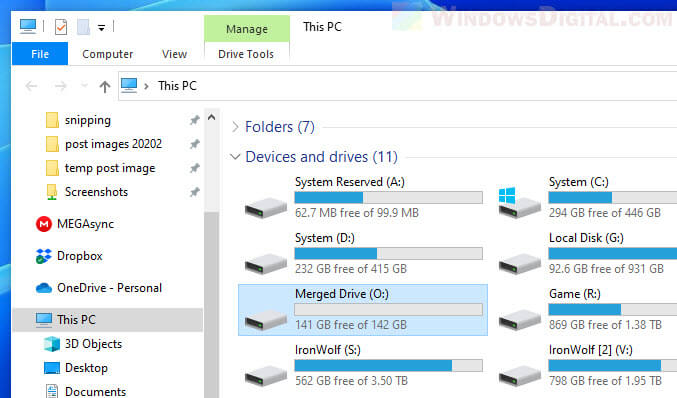Click the PC icon in address bar
The width and height of the screenshot is (677, 398).
[129, 85]
